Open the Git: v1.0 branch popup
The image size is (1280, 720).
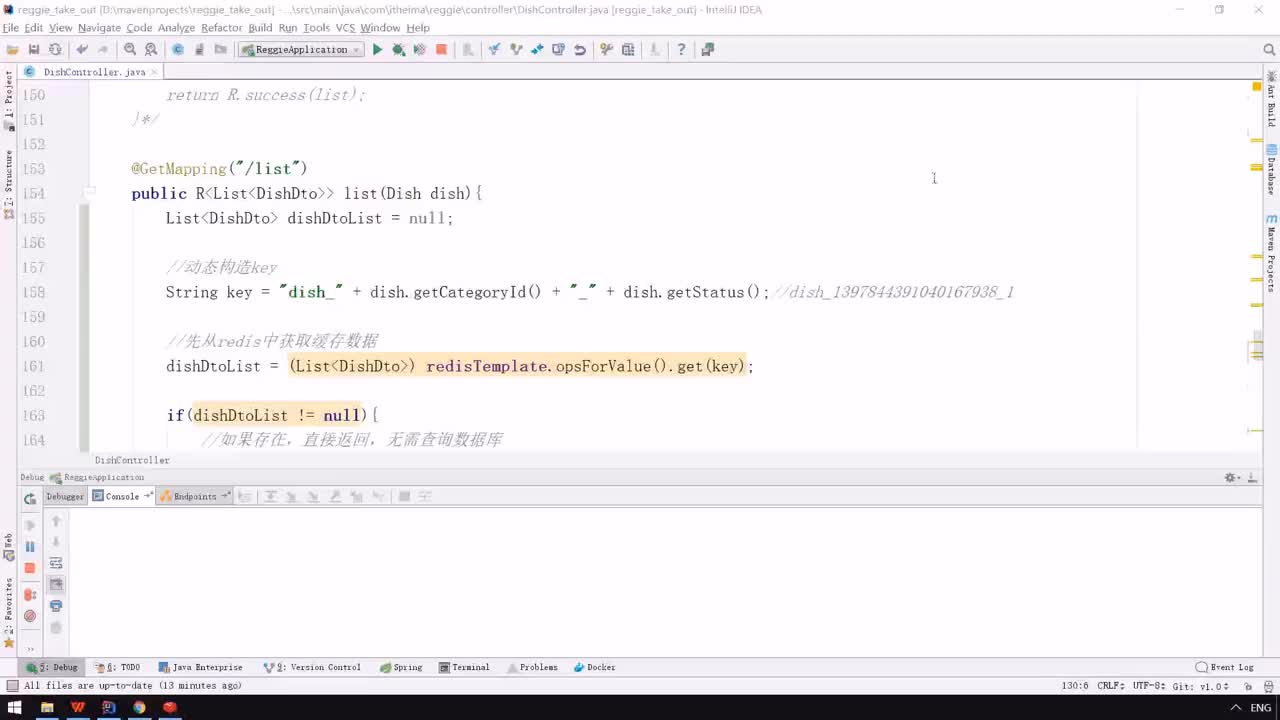tap(1200, 685)
